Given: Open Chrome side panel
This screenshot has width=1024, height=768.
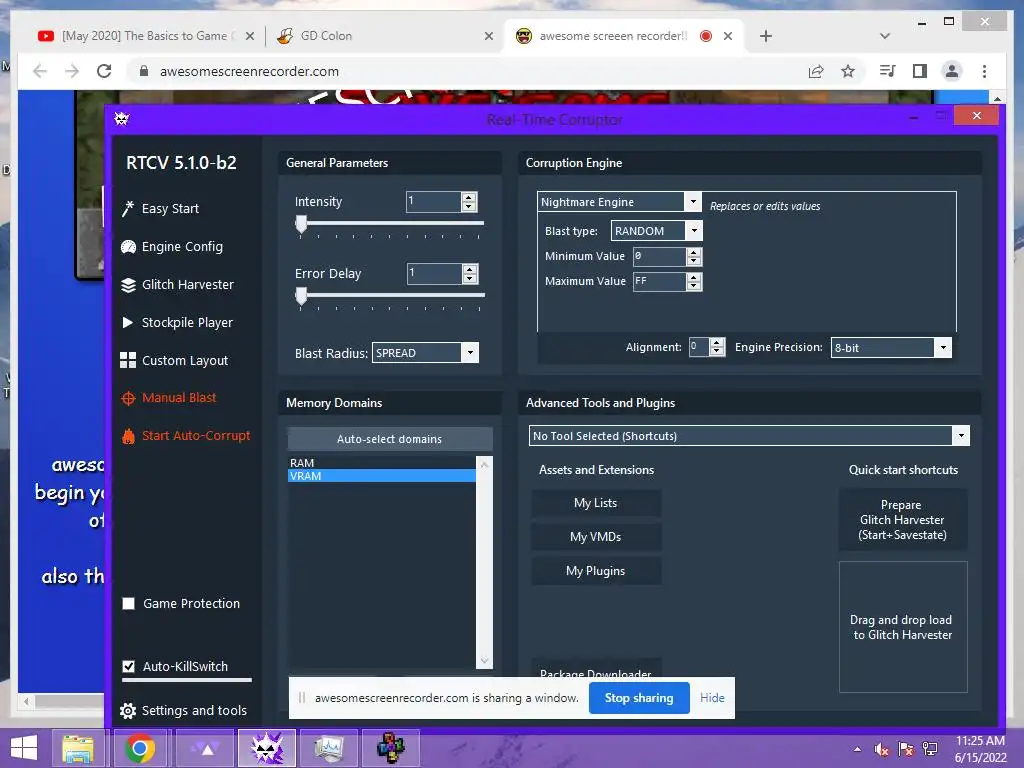Looking at the screenshot, I should 920,71.
